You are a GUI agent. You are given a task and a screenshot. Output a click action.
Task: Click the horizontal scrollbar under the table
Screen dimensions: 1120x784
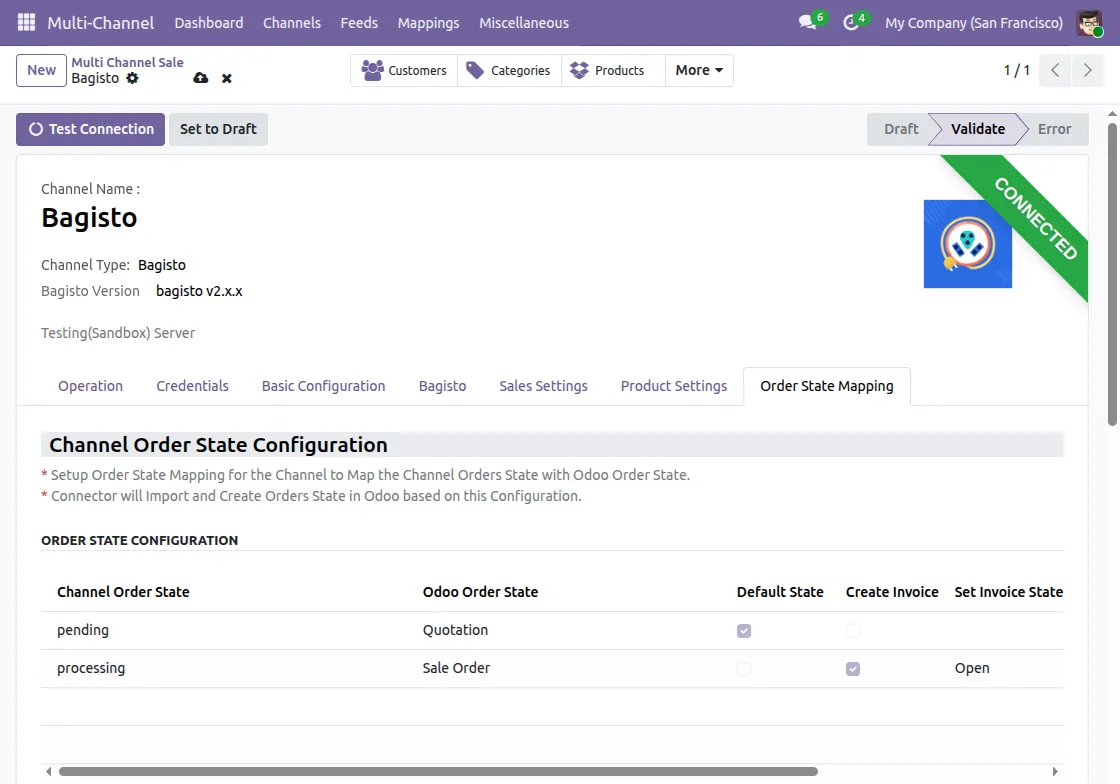pos(438,771)
